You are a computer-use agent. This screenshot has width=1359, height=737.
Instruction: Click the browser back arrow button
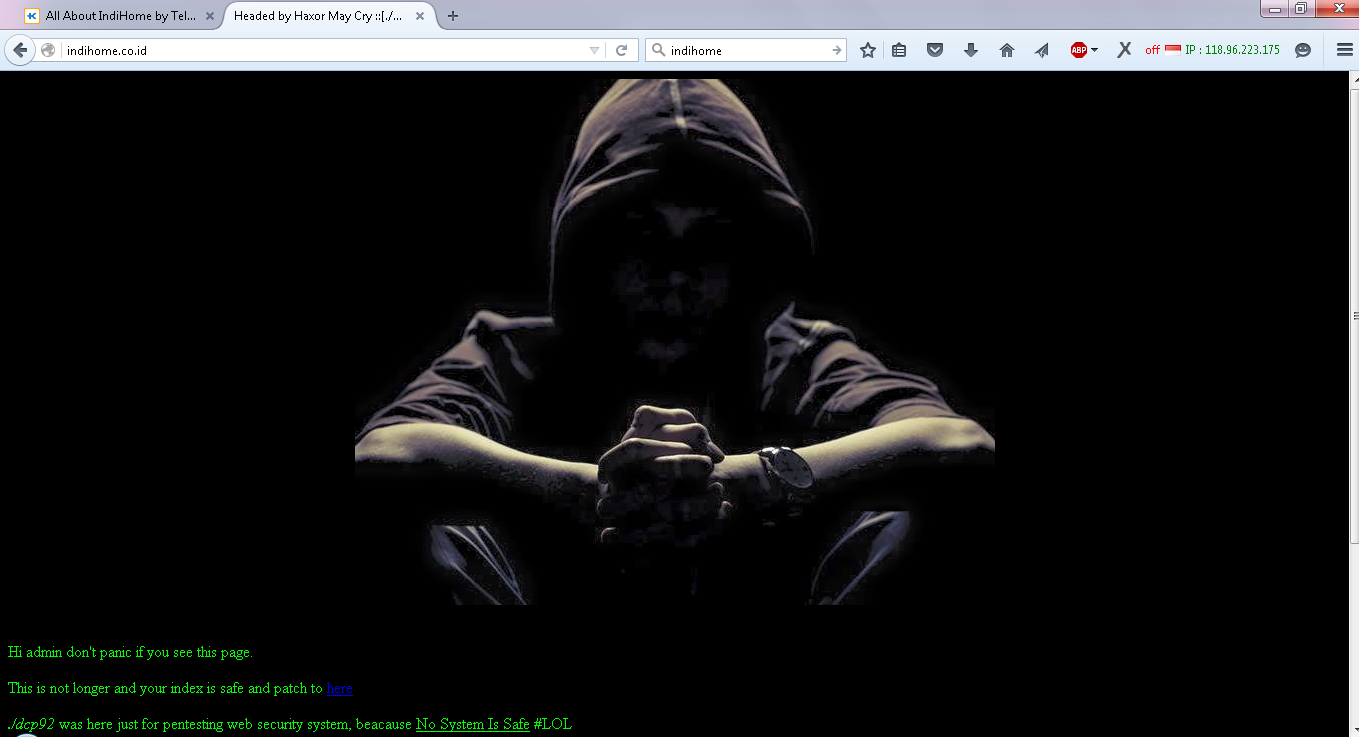pyautogui.click(x=20, y=50)
